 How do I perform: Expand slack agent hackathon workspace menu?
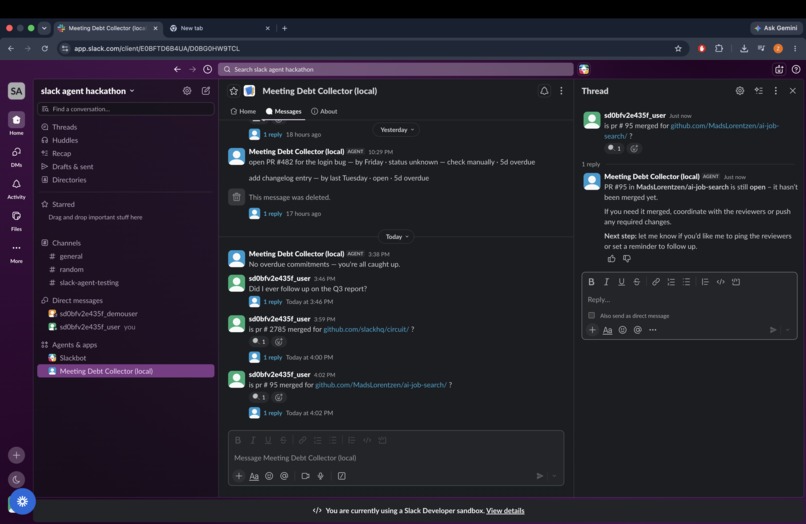click(x=87, y=91)
